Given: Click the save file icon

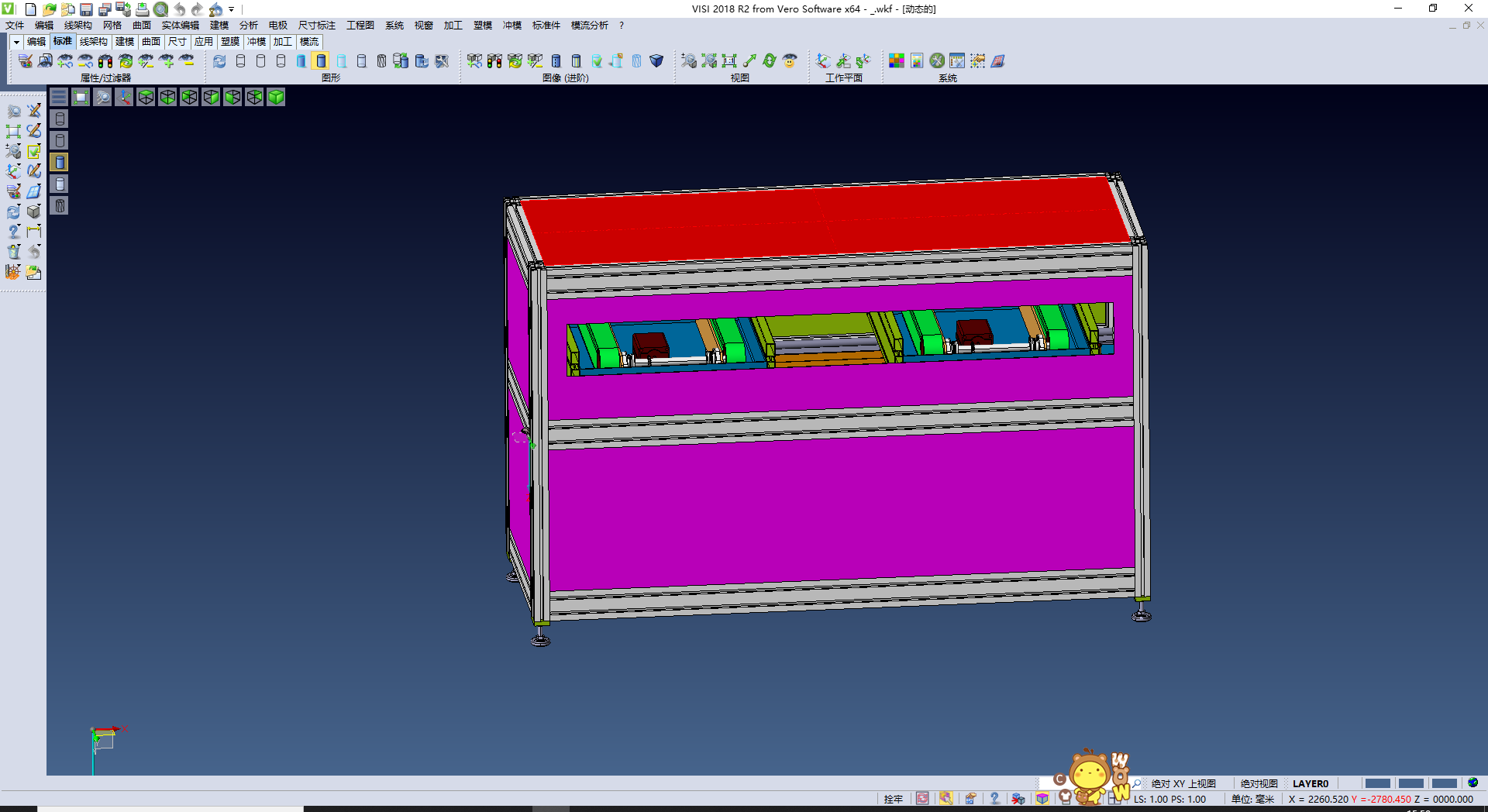Looking at the screenshot, I should coord(86,9).
